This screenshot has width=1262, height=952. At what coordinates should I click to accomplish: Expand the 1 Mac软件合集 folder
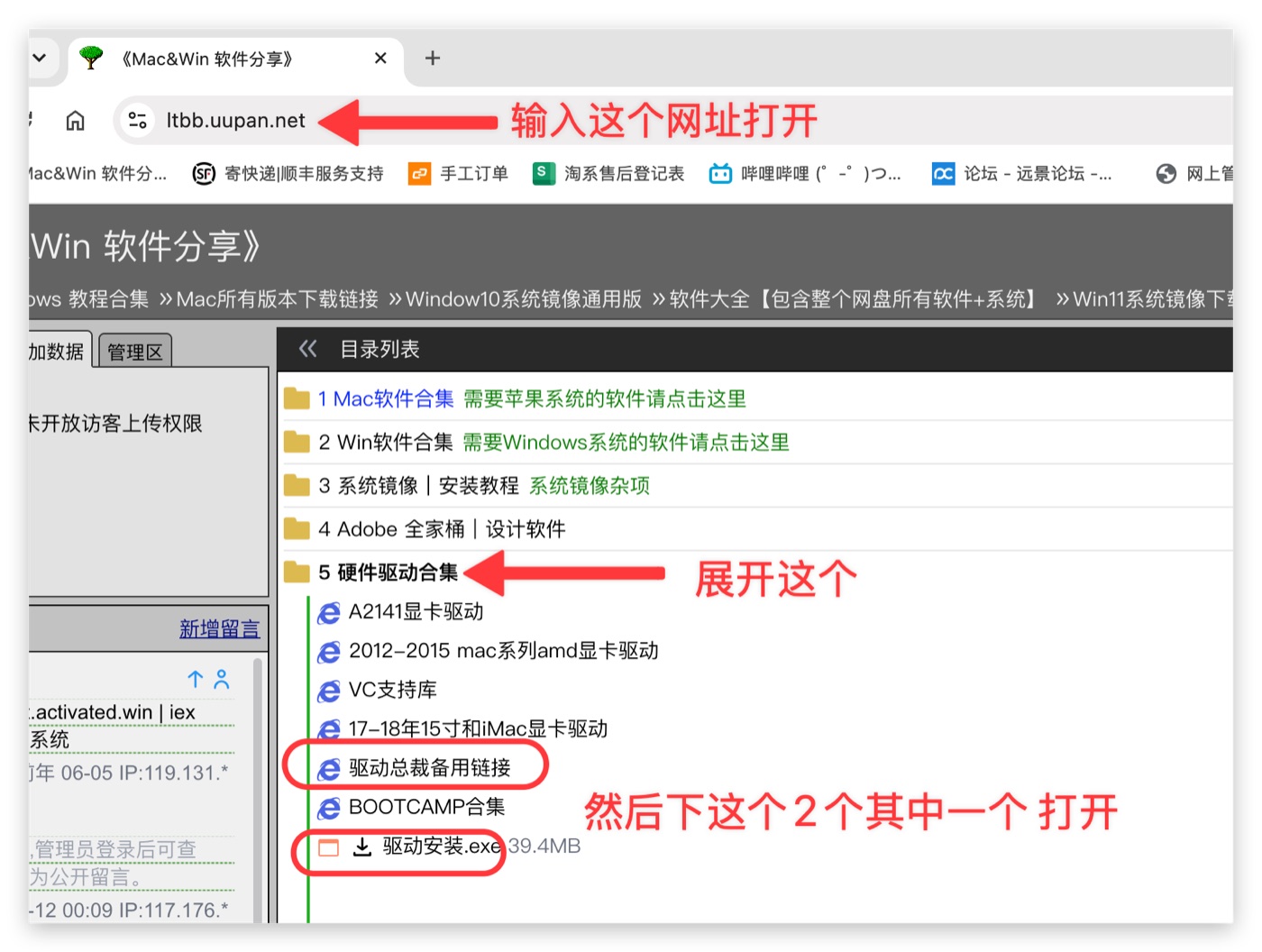click(x=385, y=398)
